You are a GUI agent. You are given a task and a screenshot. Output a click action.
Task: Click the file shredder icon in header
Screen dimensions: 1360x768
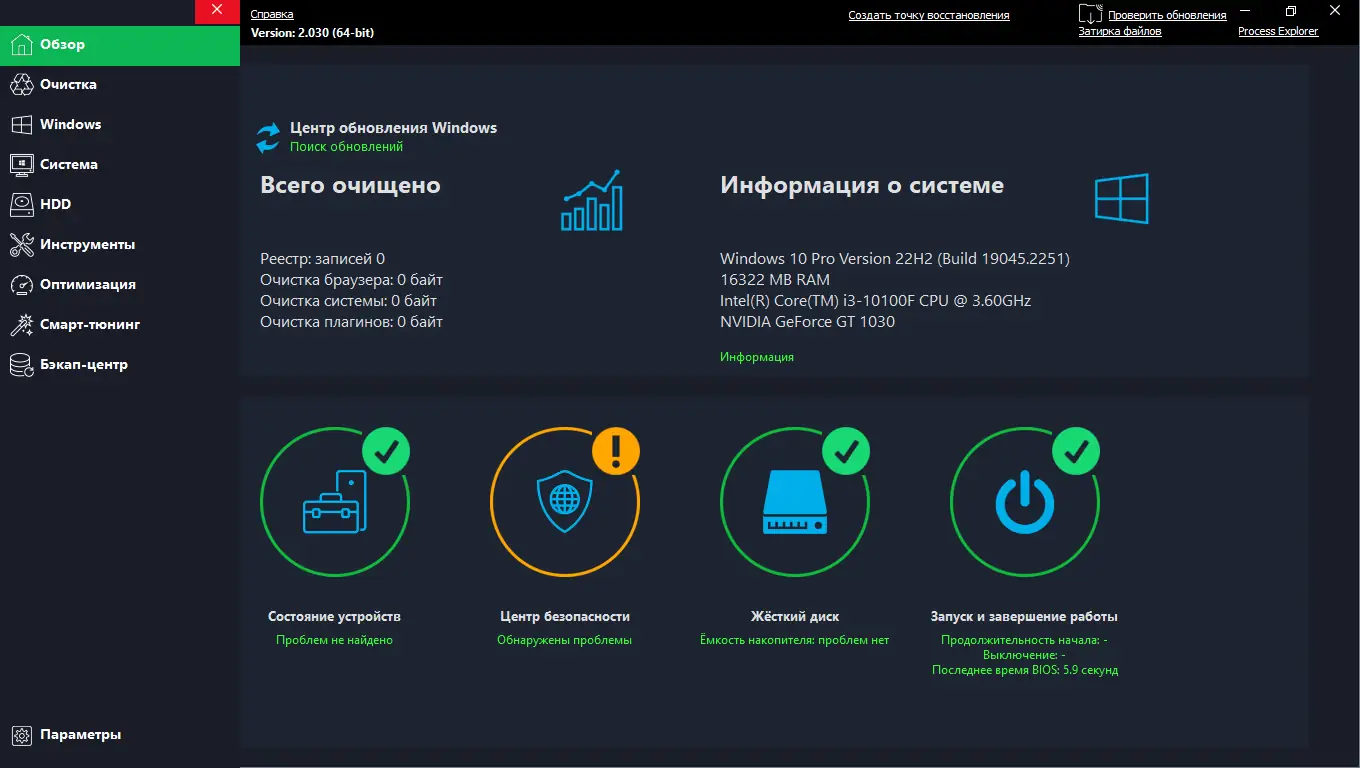pos(1090,14)
